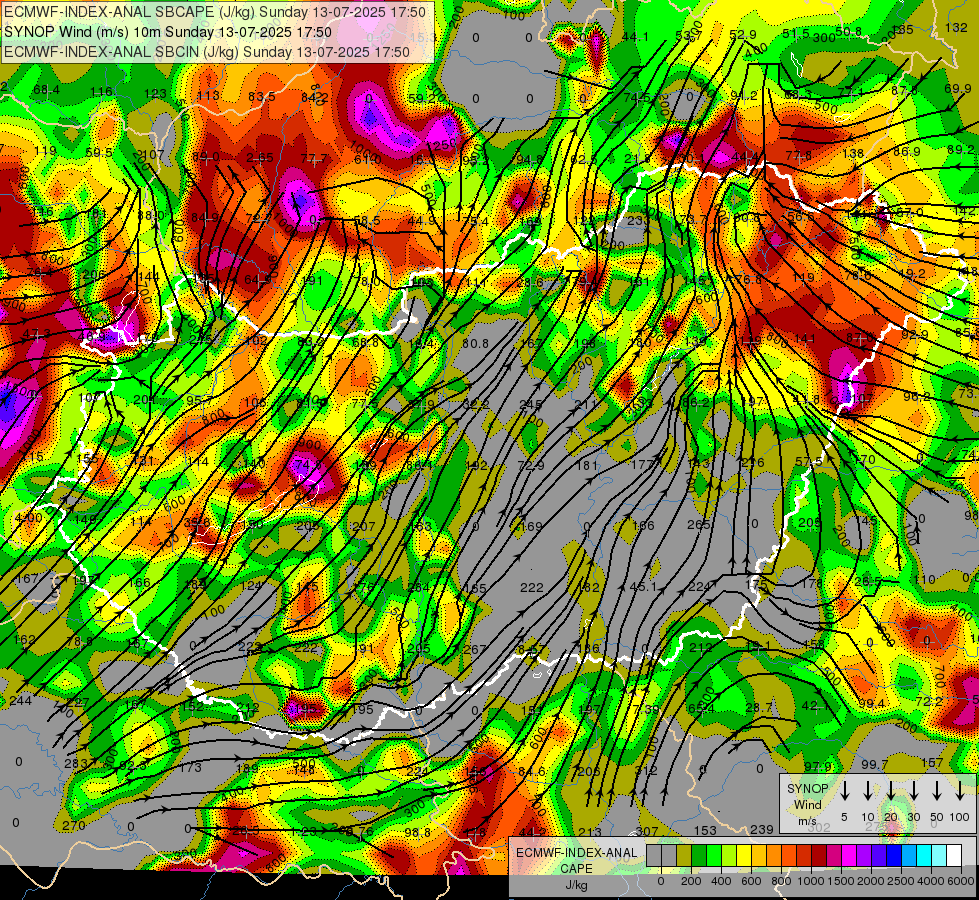The width and height of the screenshot is (979, 900).
Task: Click the map value 267
Action: [x=474, y=650]
